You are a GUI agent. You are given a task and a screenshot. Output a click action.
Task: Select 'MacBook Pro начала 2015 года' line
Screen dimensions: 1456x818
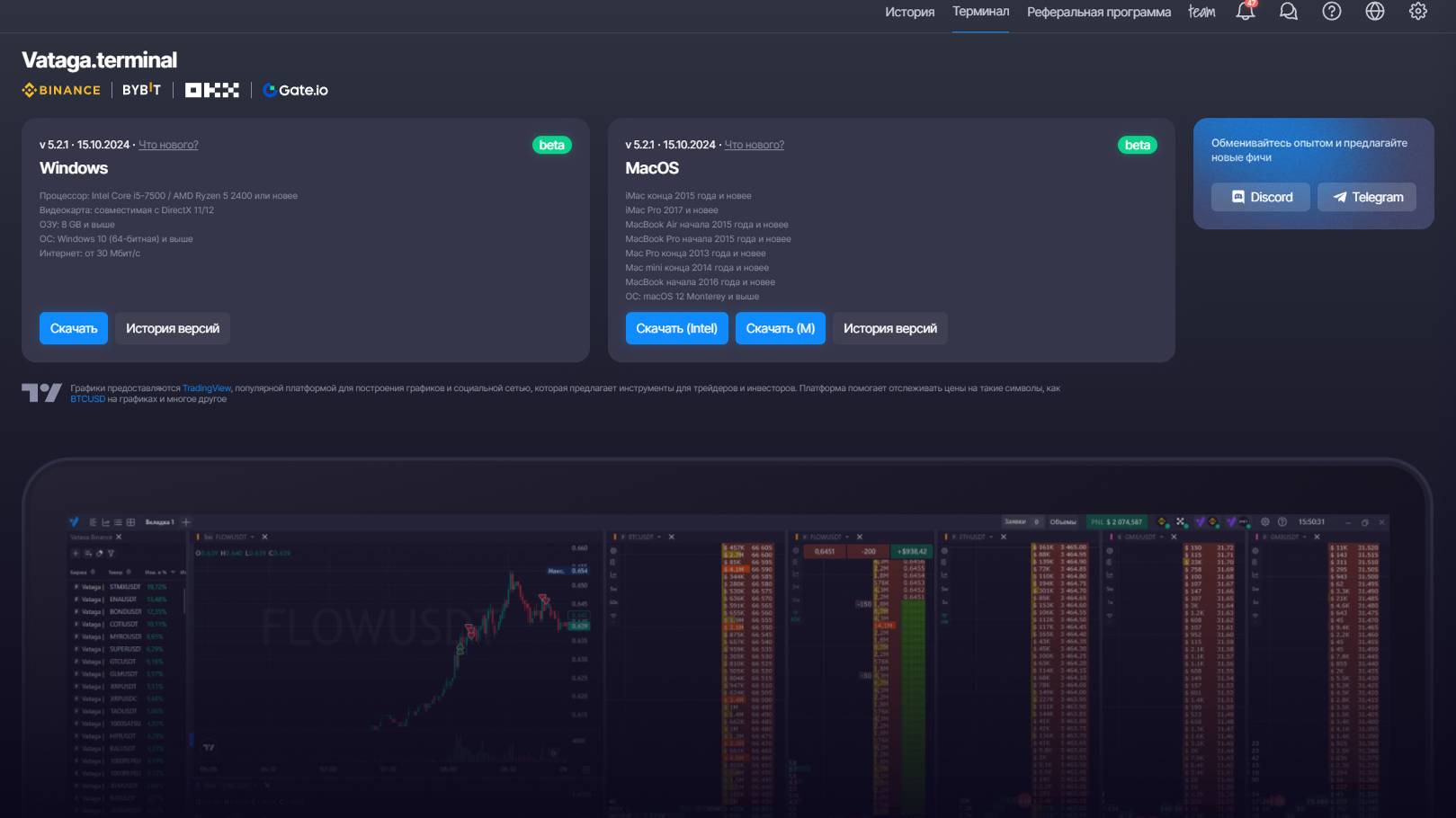(x=709, y=239)
